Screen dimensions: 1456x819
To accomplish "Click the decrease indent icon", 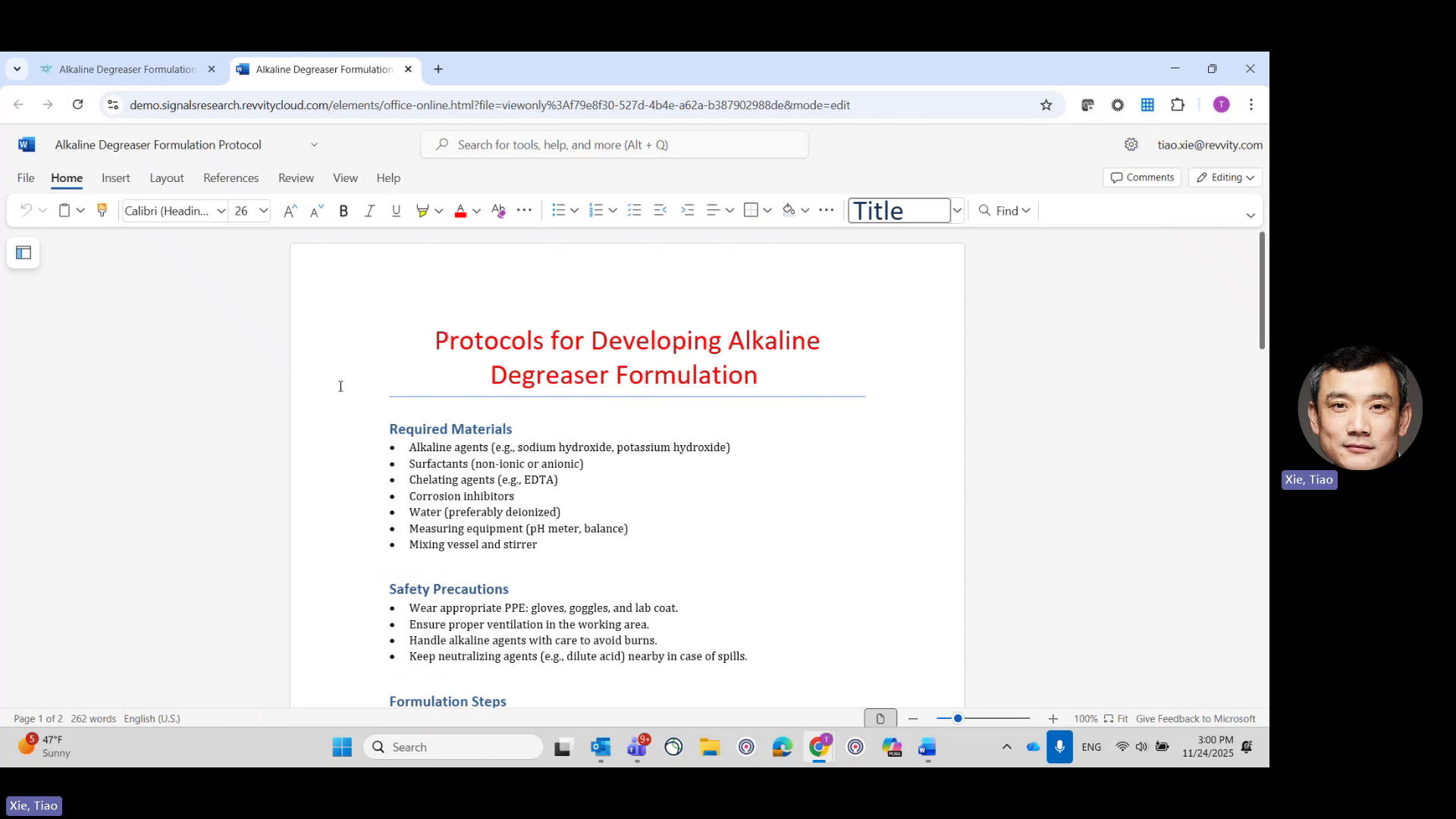I will [661, 211].
